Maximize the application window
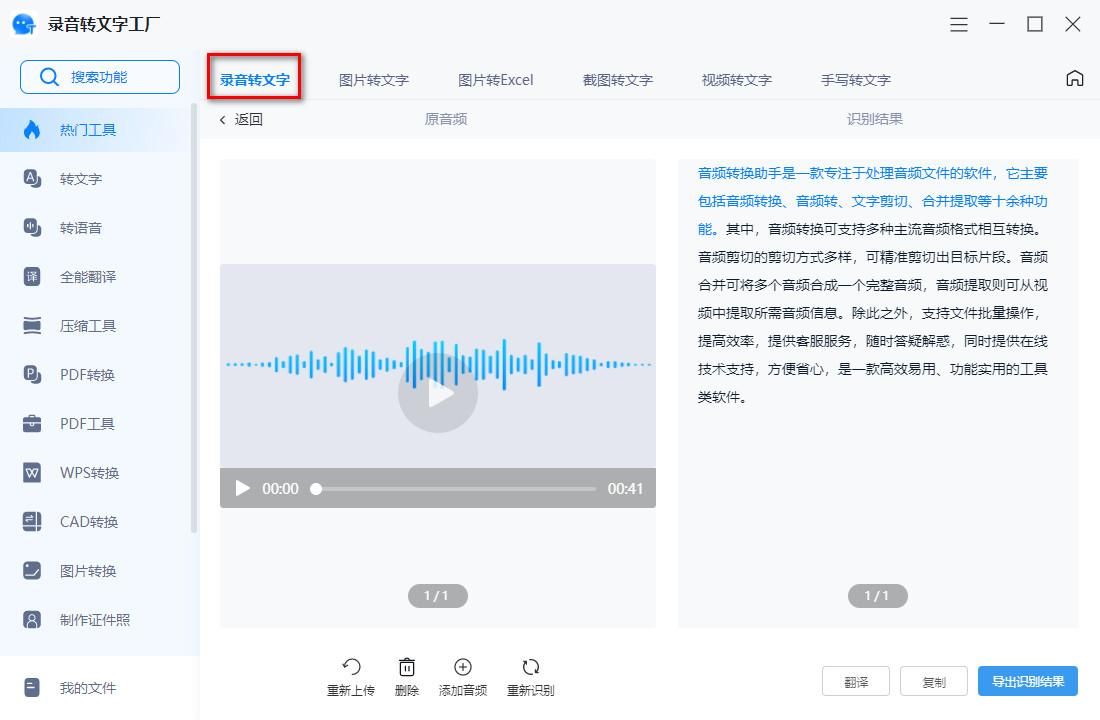1100x720 pixels. [x=1035, y=25]
